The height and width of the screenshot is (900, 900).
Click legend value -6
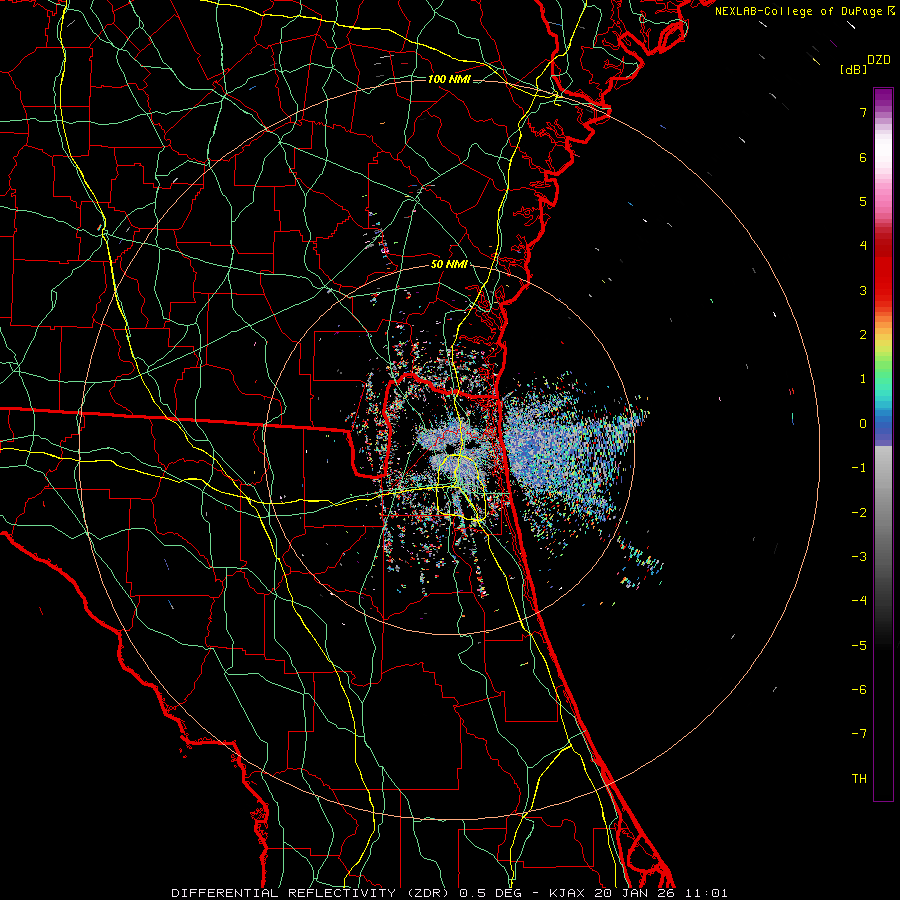click(859, 689)
